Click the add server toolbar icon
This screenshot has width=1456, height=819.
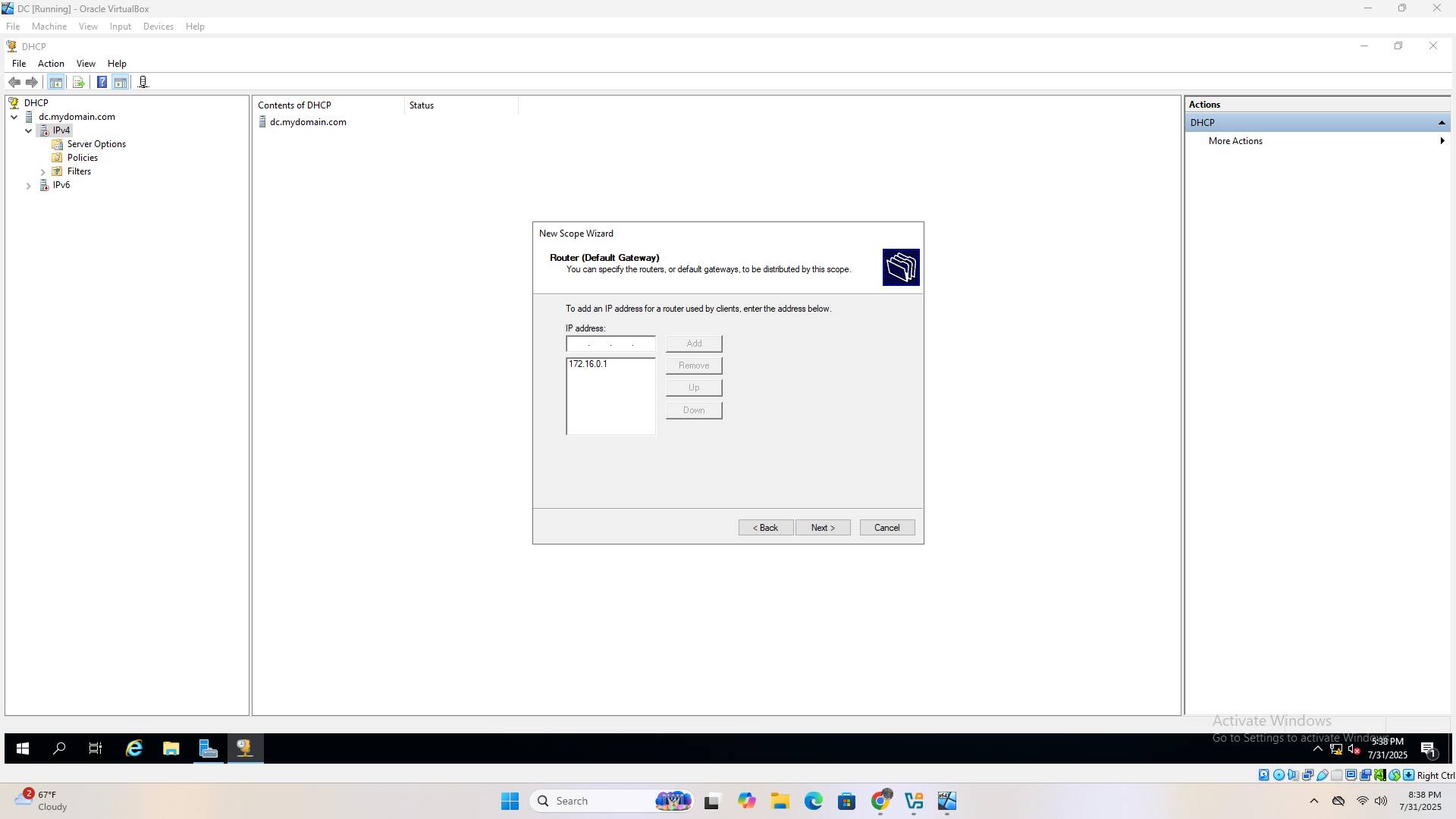click(x=143, y=82)
